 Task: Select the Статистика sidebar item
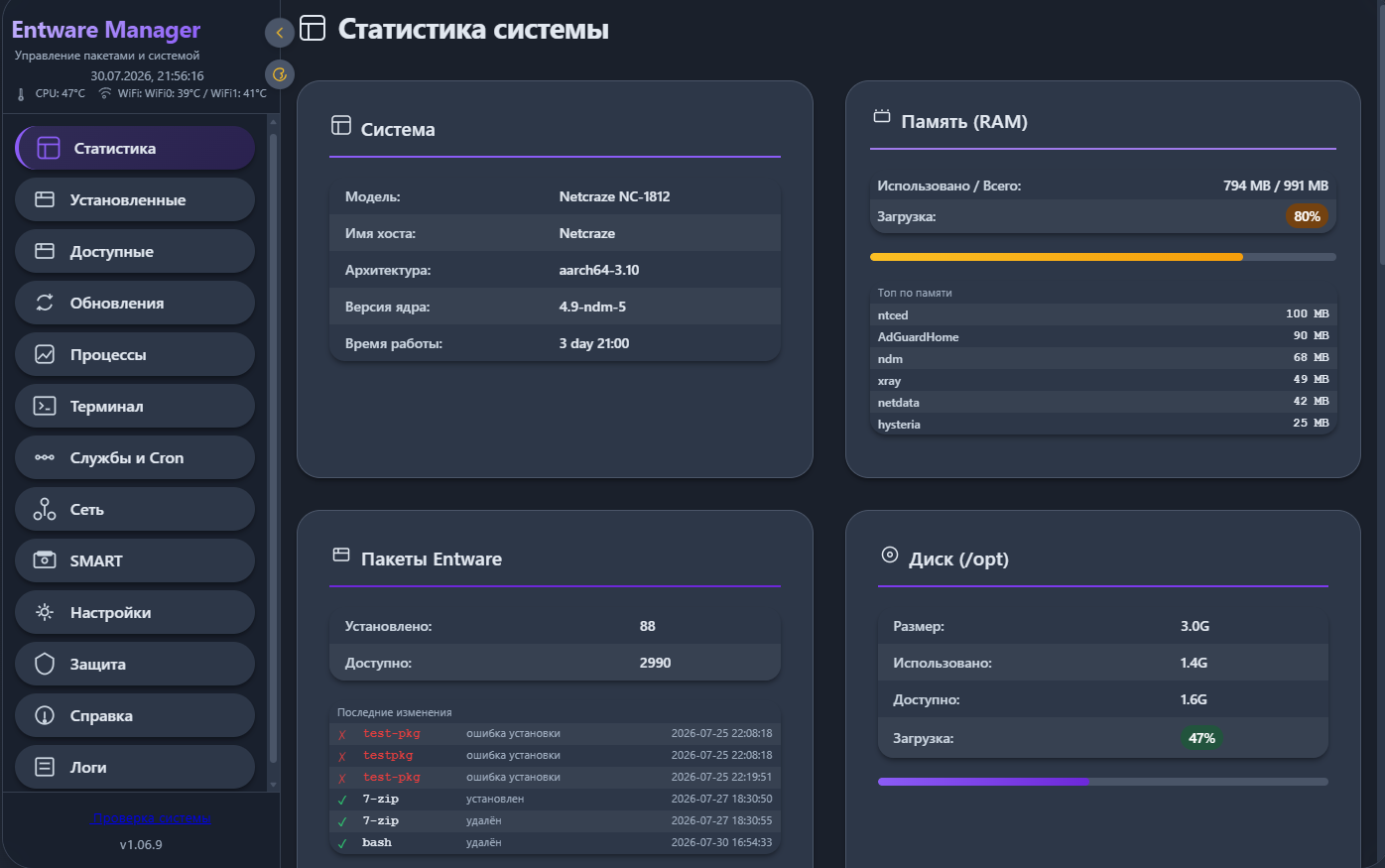(x=135, y=148)
